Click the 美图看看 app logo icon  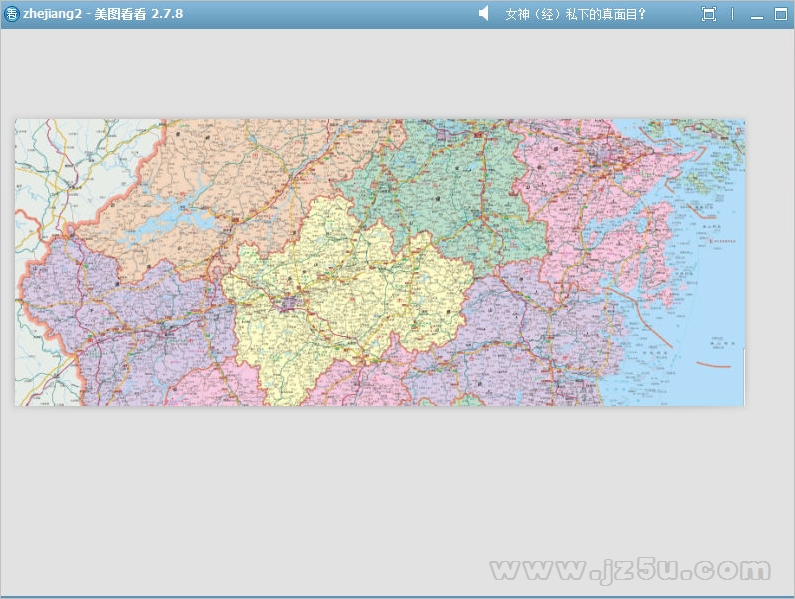click(11, 14)
